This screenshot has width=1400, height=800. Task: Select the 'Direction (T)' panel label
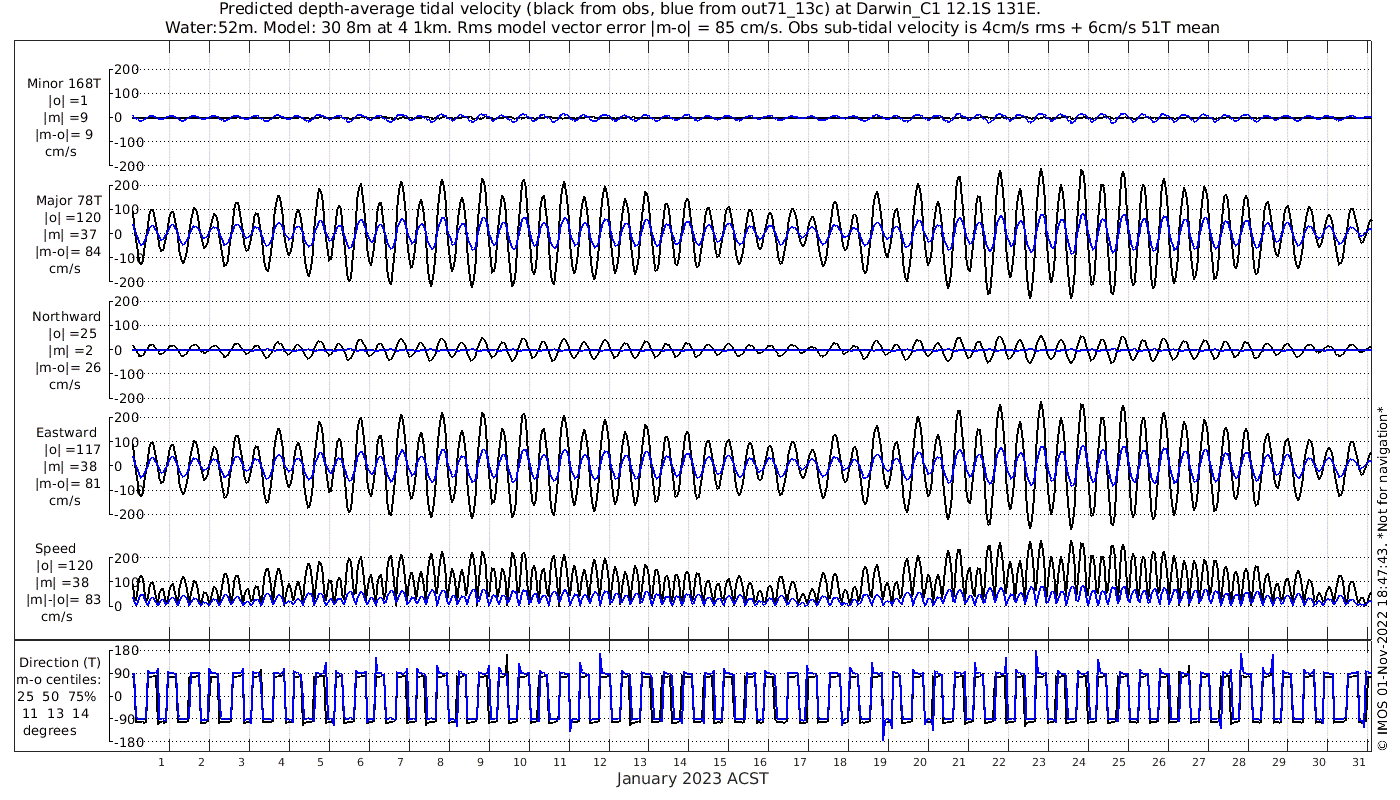pyautogui.click(x=60, y=663)
